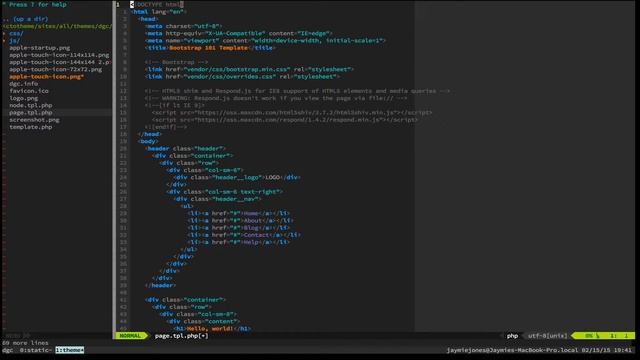The height and width of the screenshot is (360, 640).
Task: Open screenshot.png from file tree
Action: (34, 120)
